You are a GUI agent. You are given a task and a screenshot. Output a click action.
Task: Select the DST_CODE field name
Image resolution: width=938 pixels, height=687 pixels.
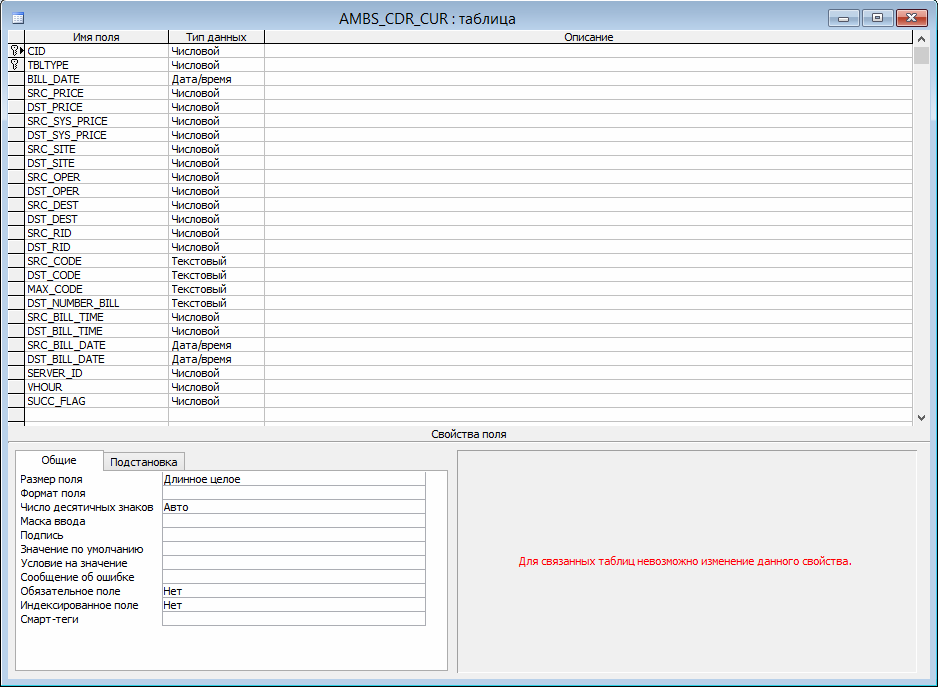pos(53,275)
